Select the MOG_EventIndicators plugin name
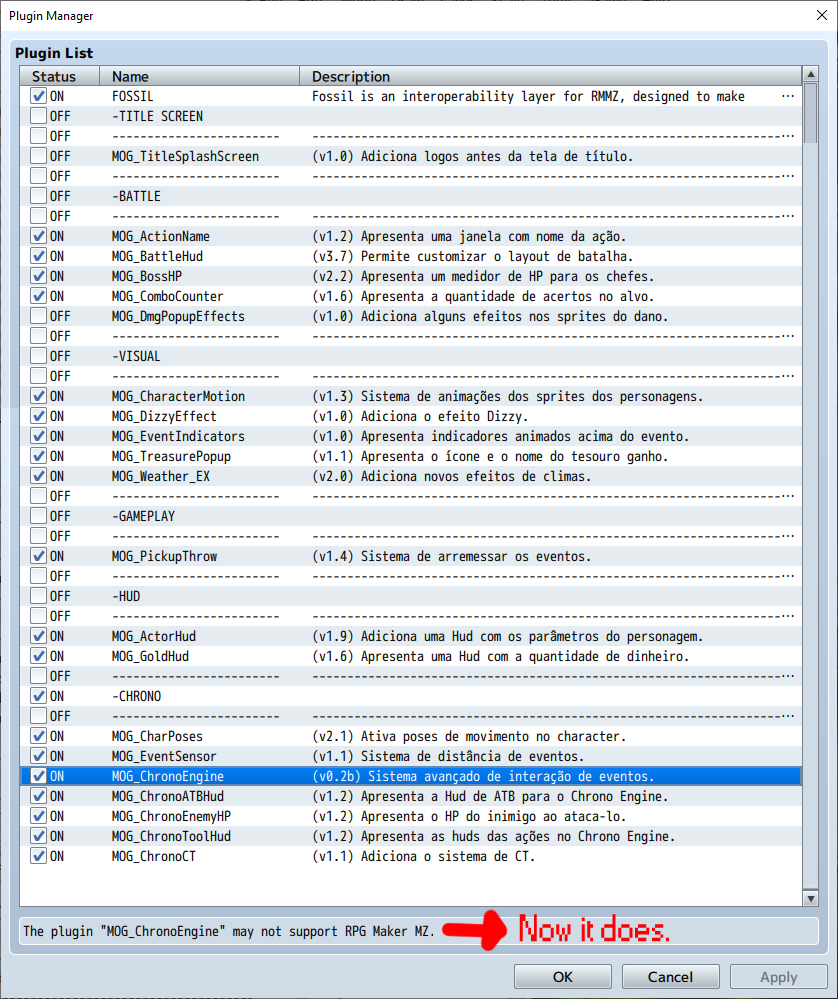Screen dimensions: 838x999 click(x=178, y=436)
